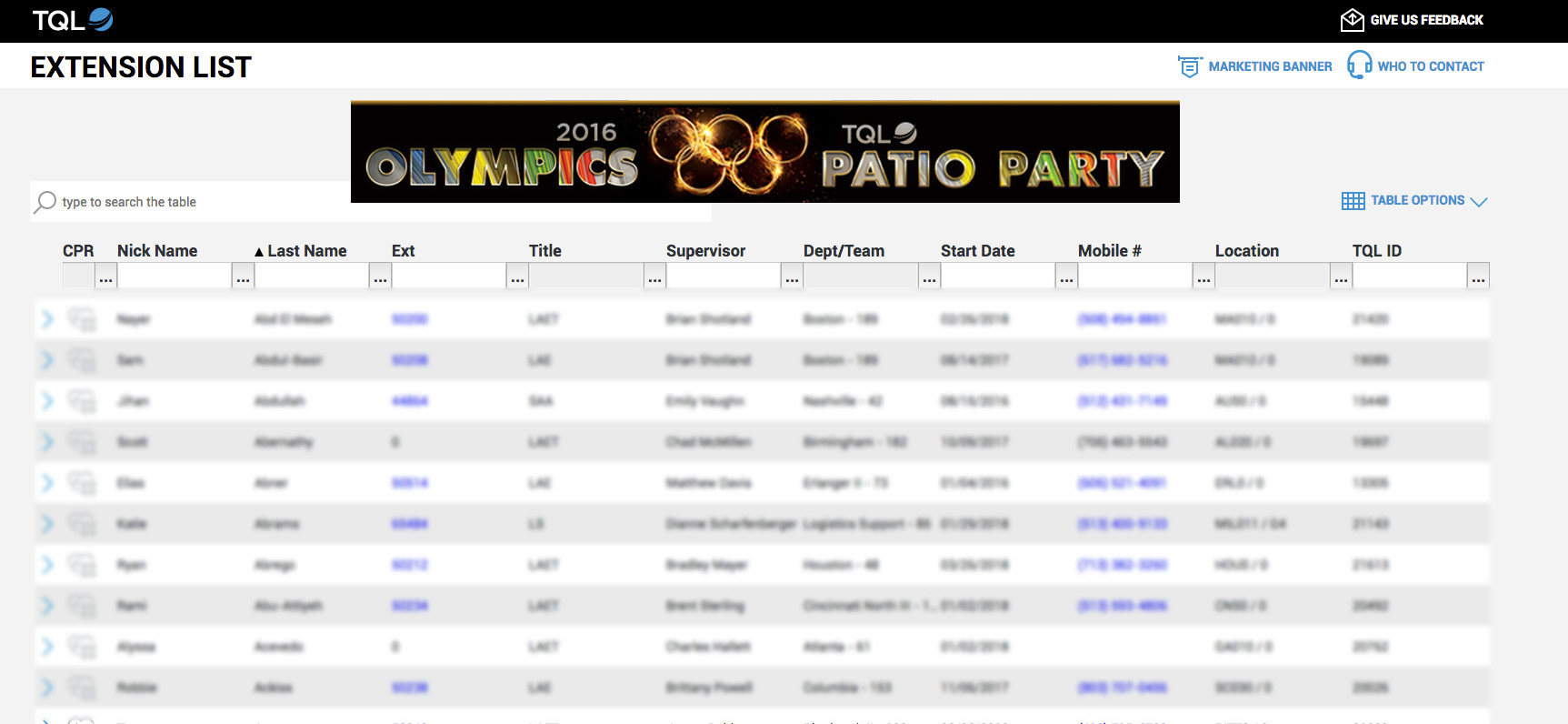
Task: Sort by the CPR column header
Action: (78, 251)
